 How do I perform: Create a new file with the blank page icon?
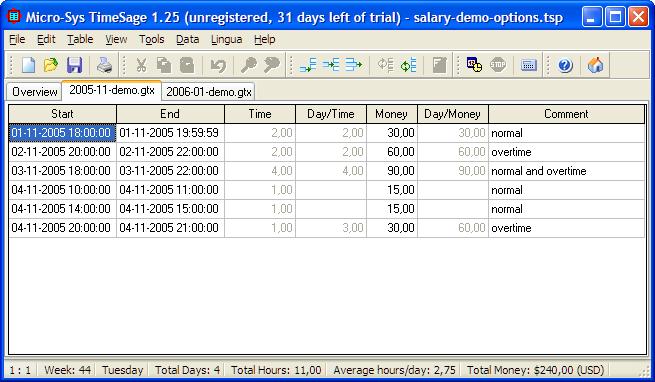(28, 65)
